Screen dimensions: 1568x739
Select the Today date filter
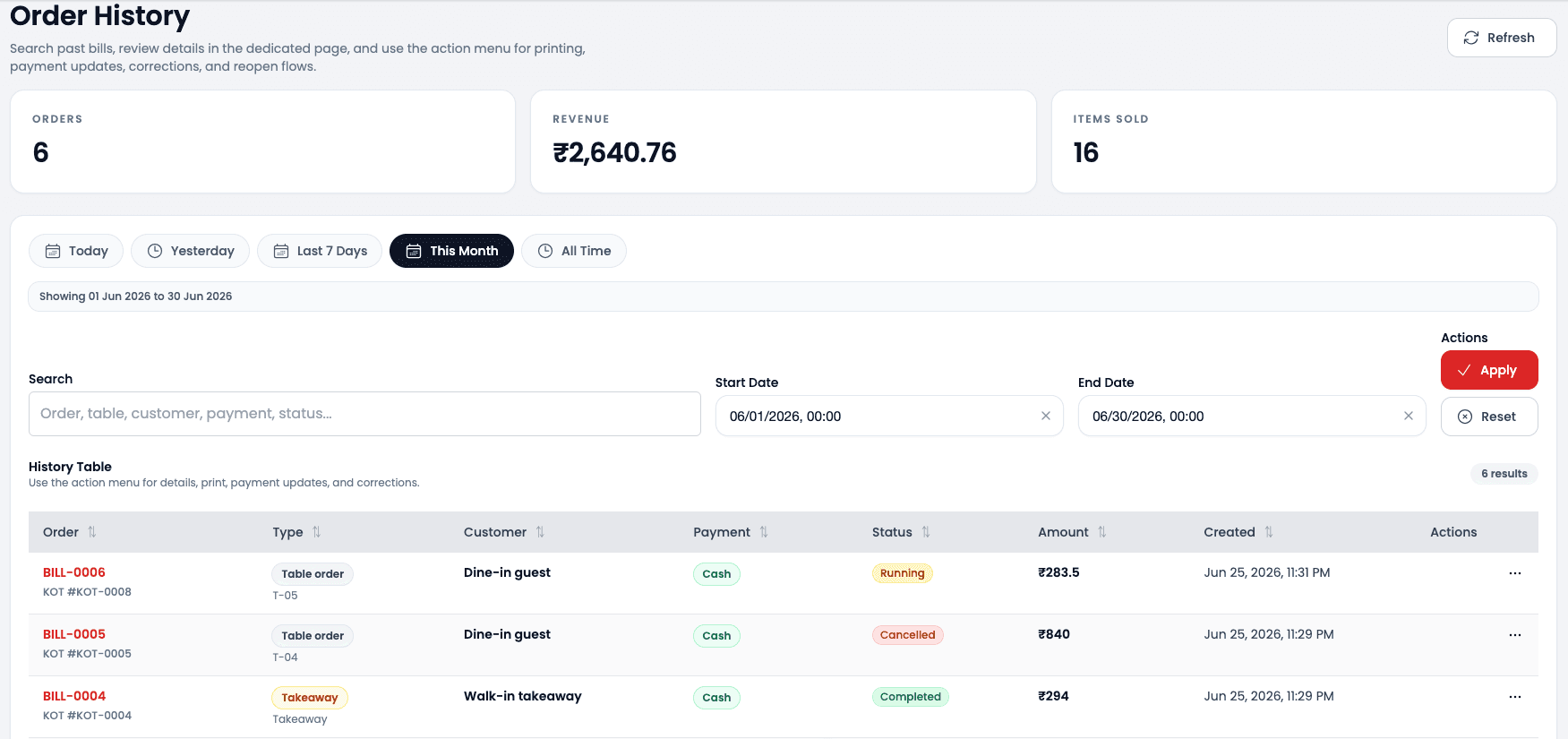coord(76,251)
